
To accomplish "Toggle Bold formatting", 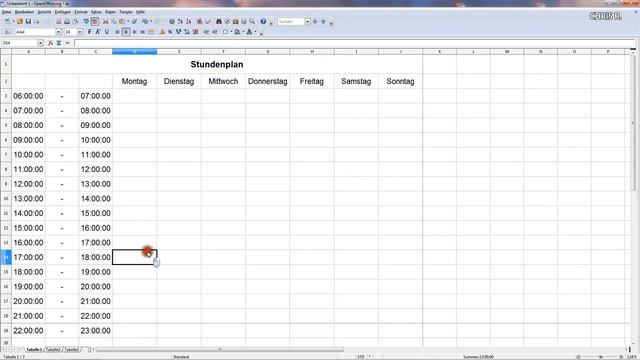I will (x=89, y=32).
